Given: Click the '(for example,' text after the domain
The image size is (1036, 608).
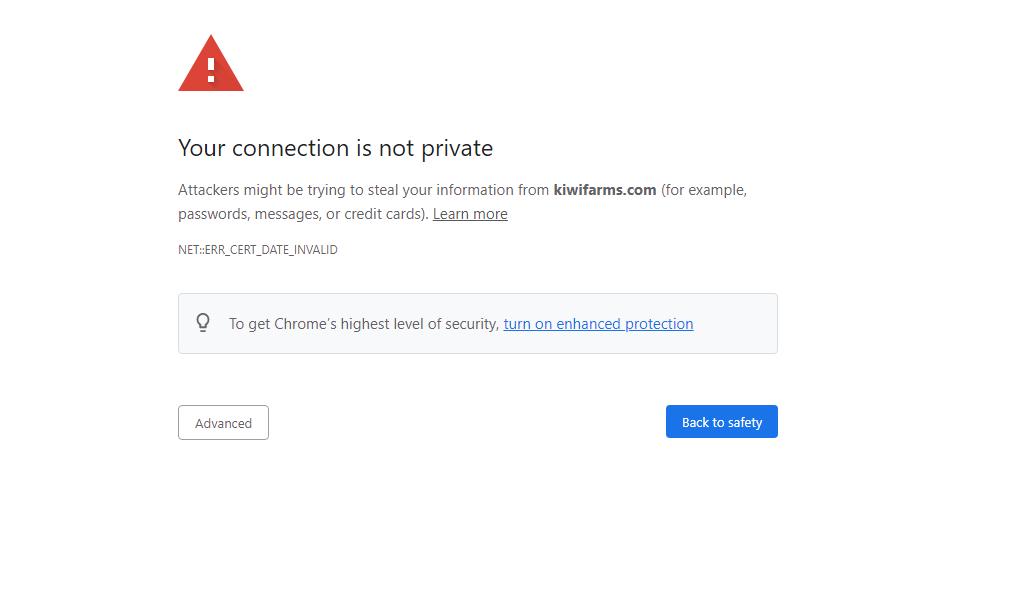Looking at the screenshot, I should click(x=704, y=190).
